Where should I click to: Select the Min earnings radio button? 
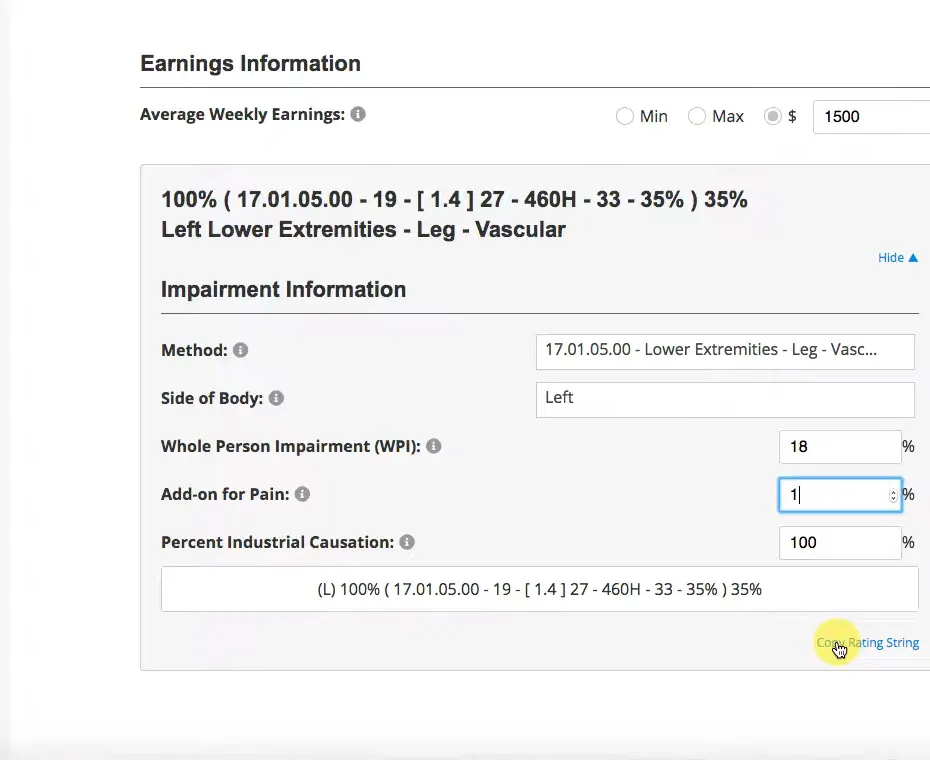[625, 116]
